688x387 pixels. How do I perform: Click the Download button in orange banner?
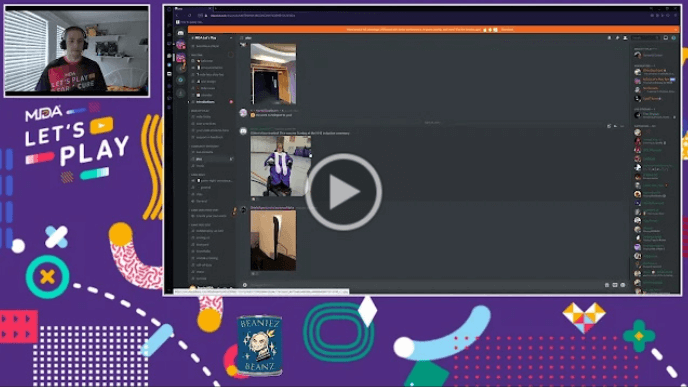pos(507,29)
